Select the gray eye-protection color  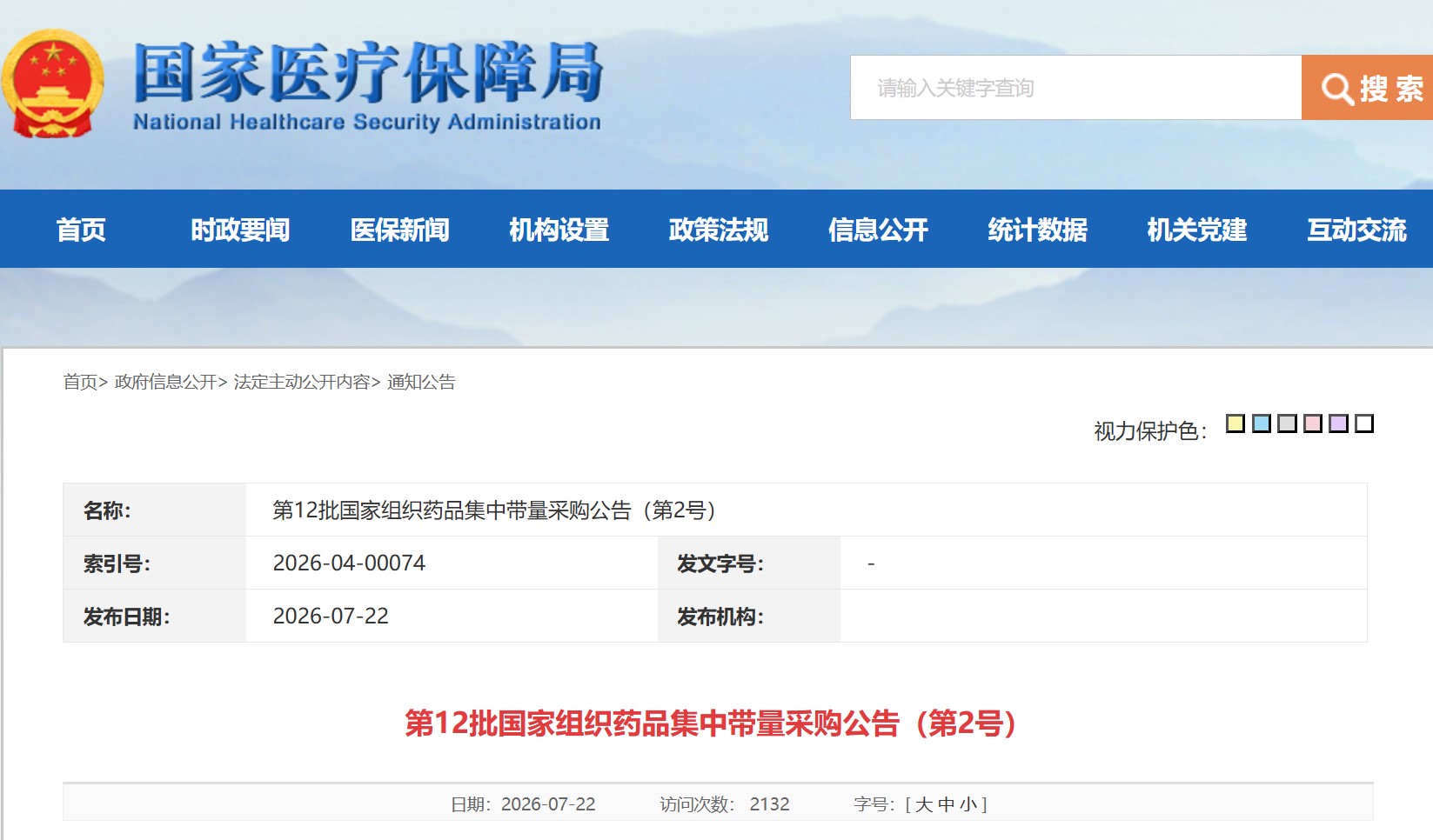(1287, 423)
